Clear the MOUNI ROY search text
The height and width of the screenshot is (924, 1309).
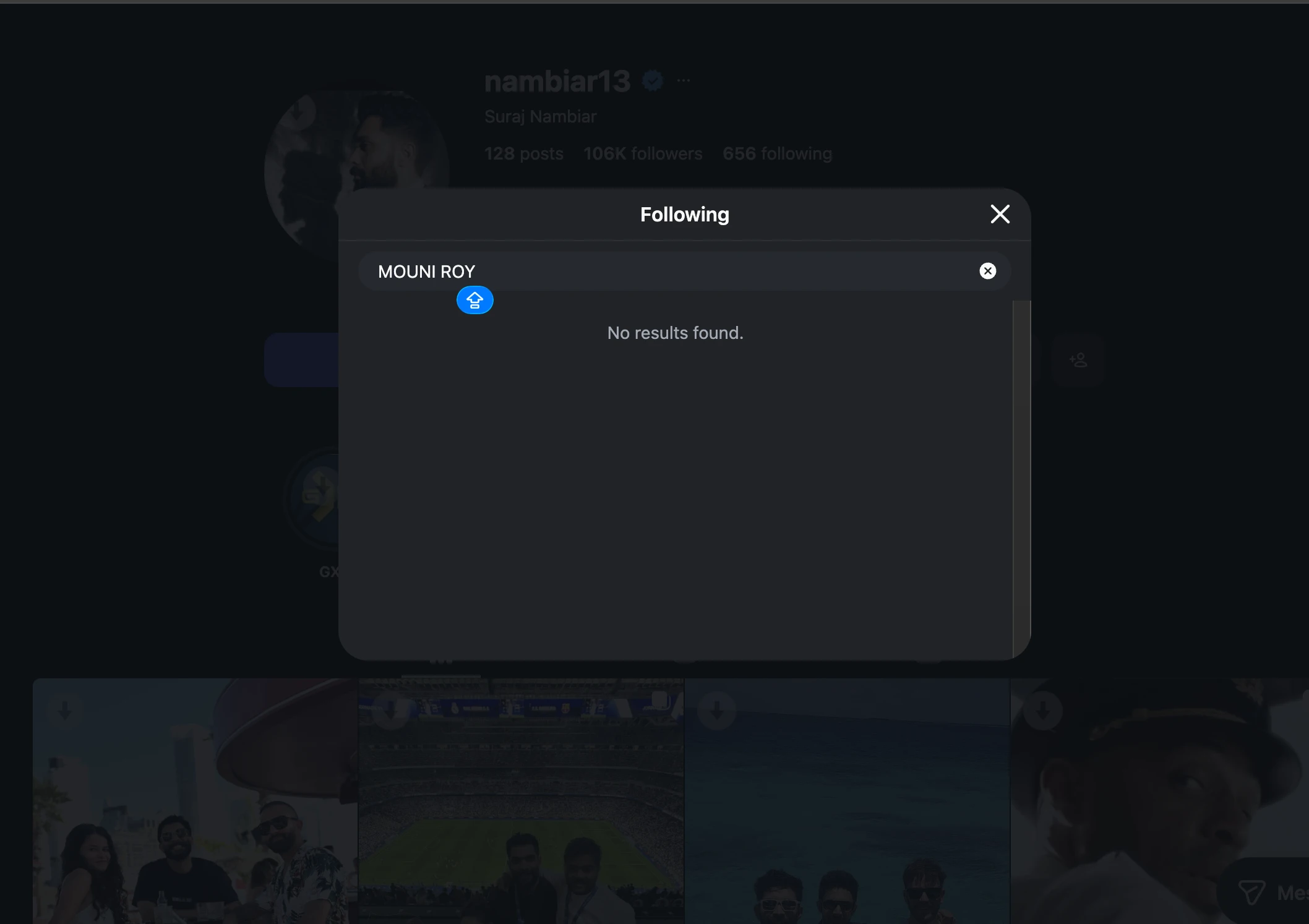click(988, 271)
